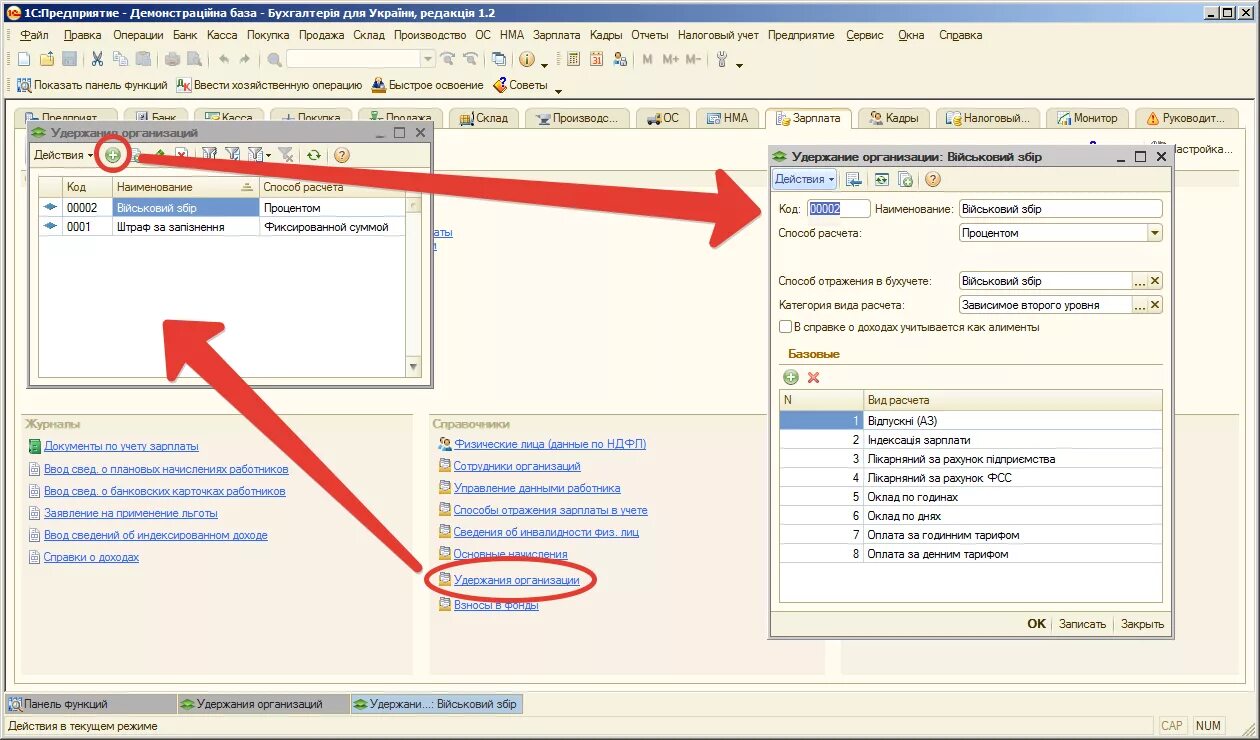Select 'Індексація зарплати' row in Базовые table
This screenshot has width=1260, height=740.
click(x=970, y=440)
